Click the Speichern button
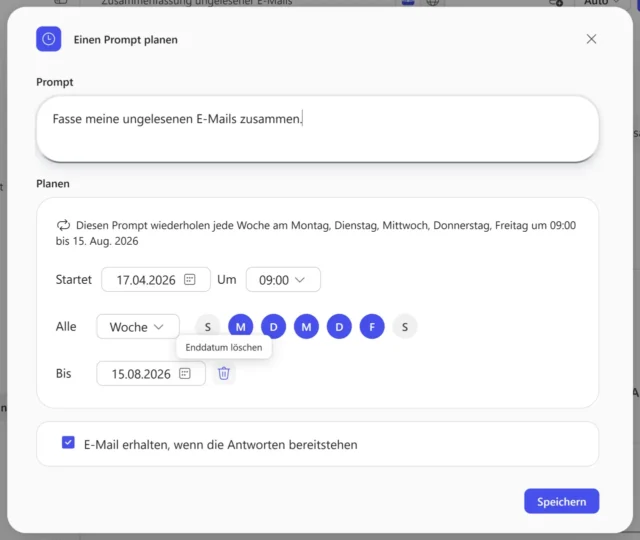Image resolution: width=640 pixels, height=540 pixels. [562, 501]
